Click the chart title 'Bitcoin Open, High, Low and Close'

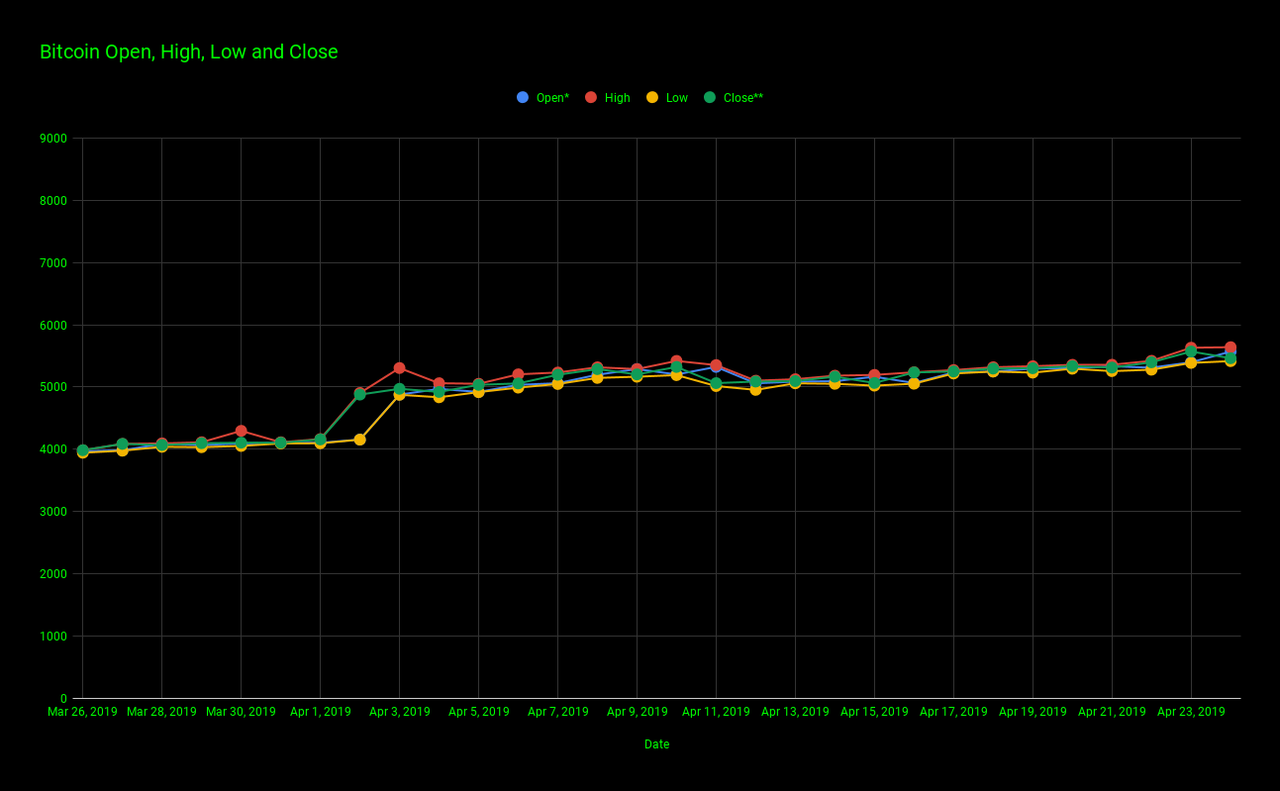coord(189,52)
